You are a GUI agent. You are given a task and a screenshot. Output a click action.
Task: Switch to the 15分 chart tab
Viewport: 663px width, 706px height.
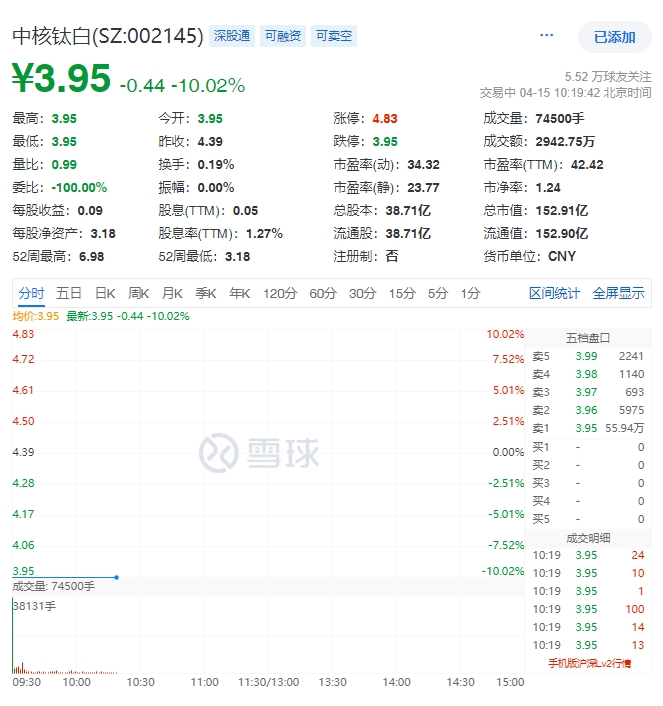tap(402, 294)
